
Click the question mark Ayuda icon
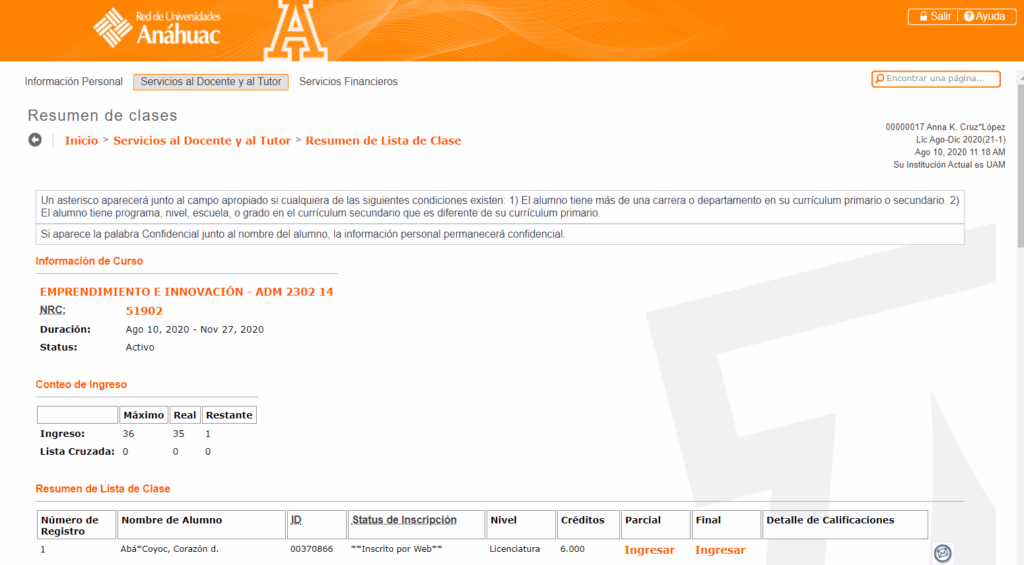click(968, 17)
